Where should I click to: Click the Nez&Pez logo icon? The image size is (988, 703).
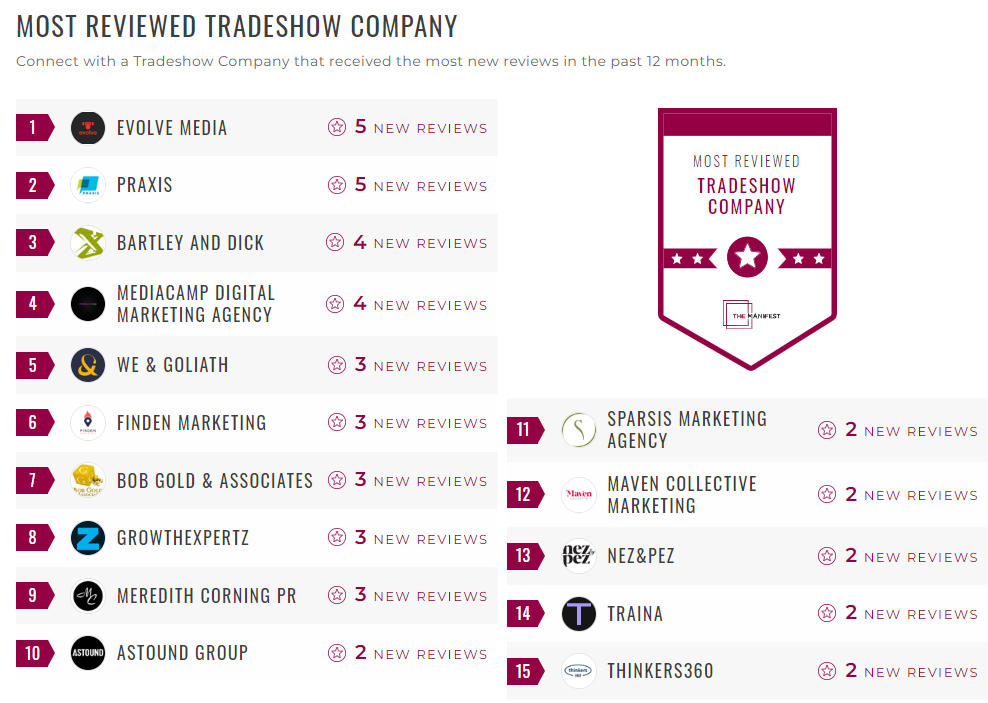click(x=579, y=556)
